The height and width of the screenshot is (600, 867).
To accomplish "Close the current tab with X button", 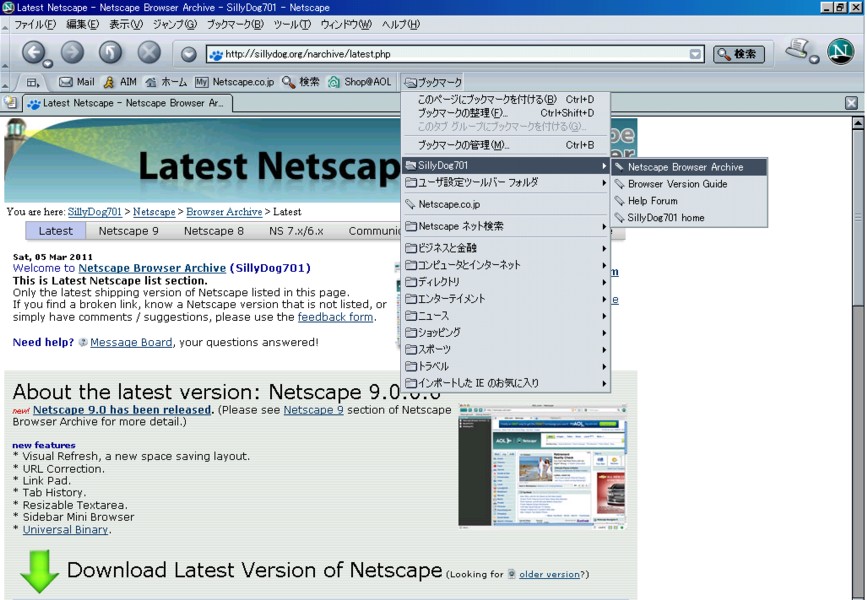I will tap(852, 103).
